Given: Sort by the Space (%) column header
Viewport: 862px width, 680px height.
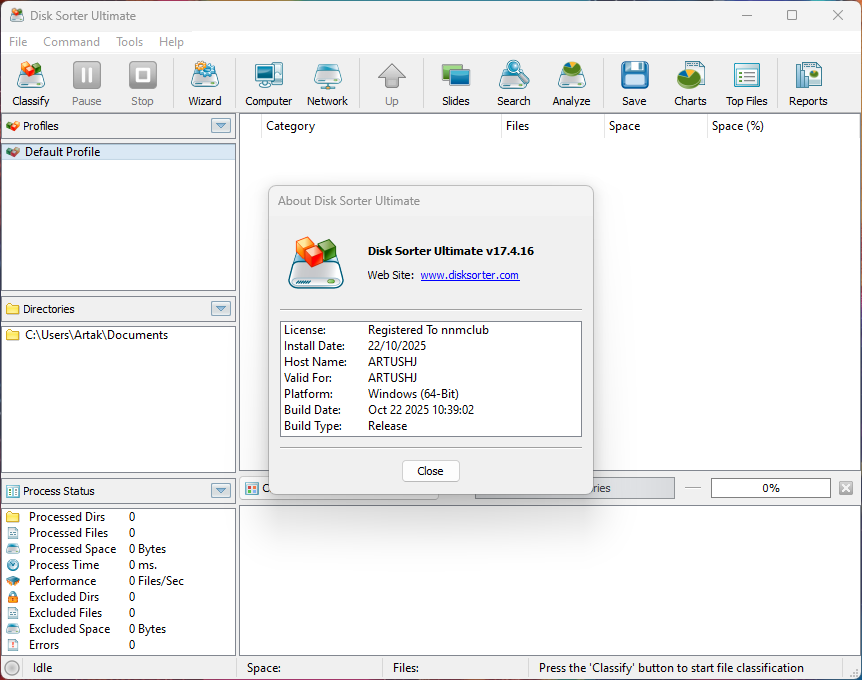Looking at the screenshot, I should (x=782, y=126).
